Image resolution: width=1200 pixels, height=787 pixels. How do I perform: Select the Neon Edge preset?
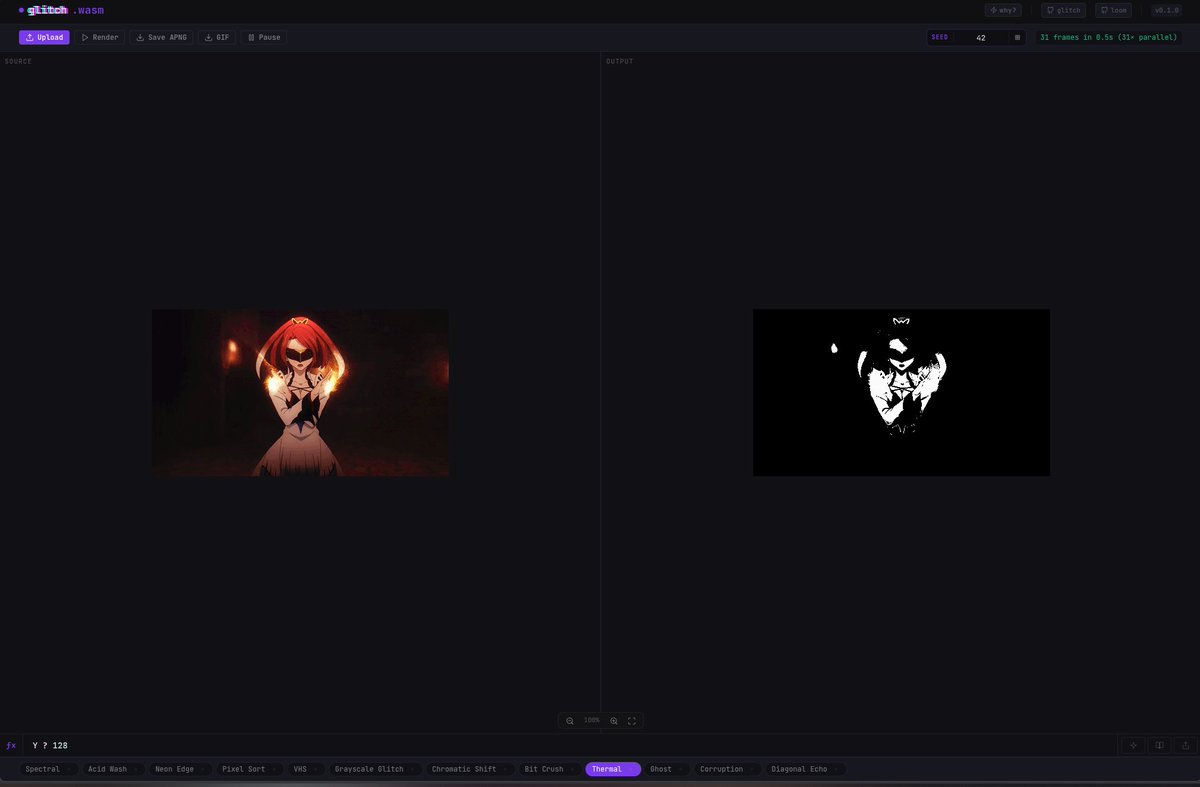[180, 769]
